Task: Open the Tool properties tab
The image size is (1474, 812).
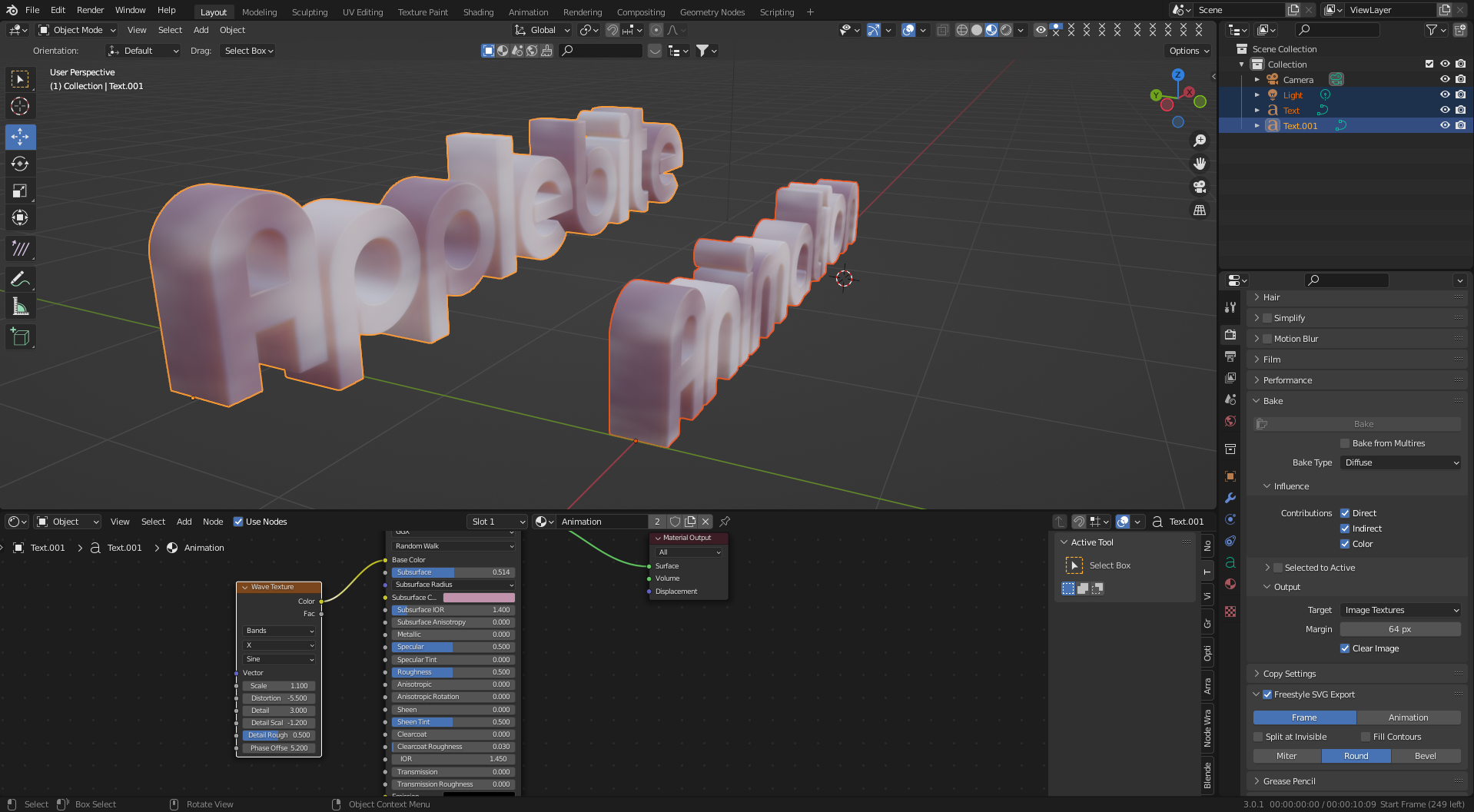Action: pyautogui.click(x=1230, y=307)
